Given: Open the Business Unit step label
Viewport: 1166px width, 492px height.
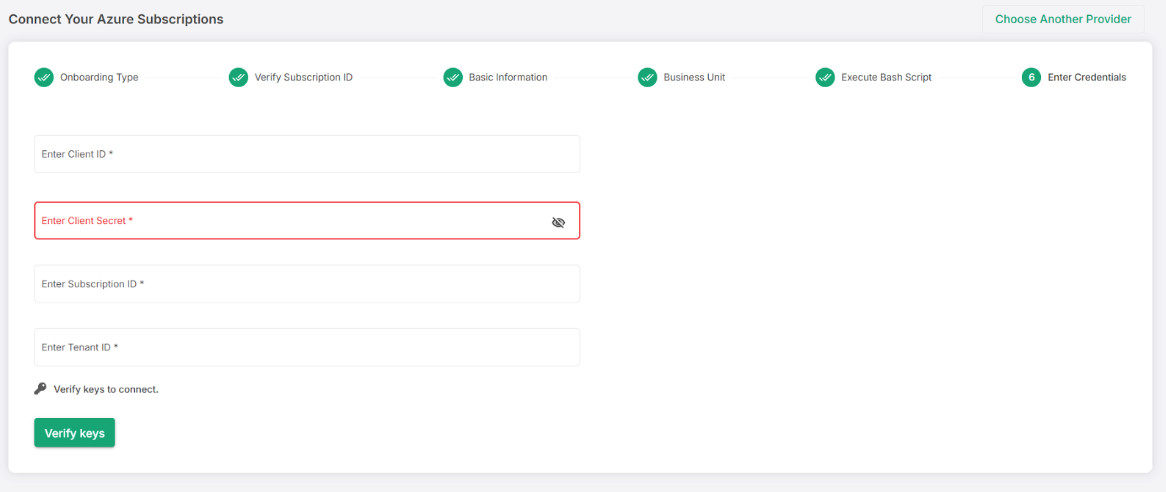Looking at the screenshot, I should pyautogui.click(x=695, y=77).
